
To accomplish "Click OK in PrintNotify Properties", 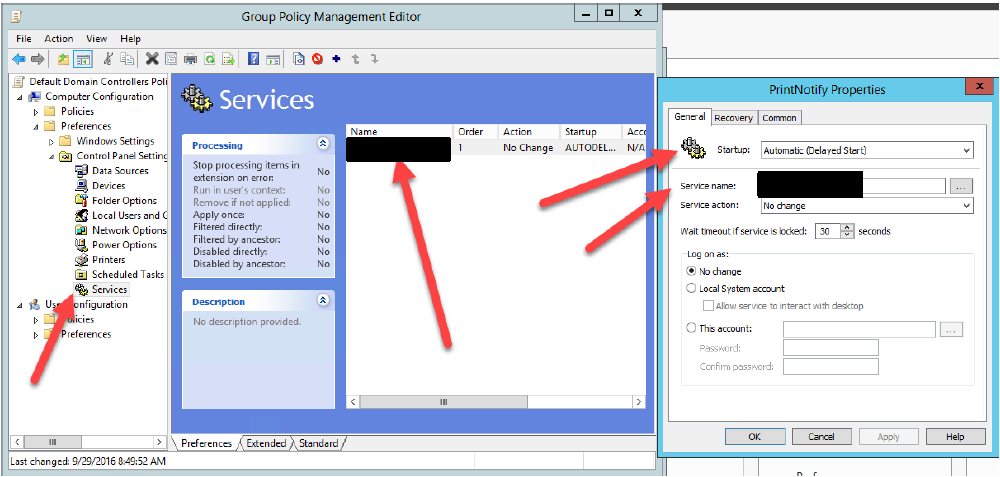I will (x=754, y=437).
